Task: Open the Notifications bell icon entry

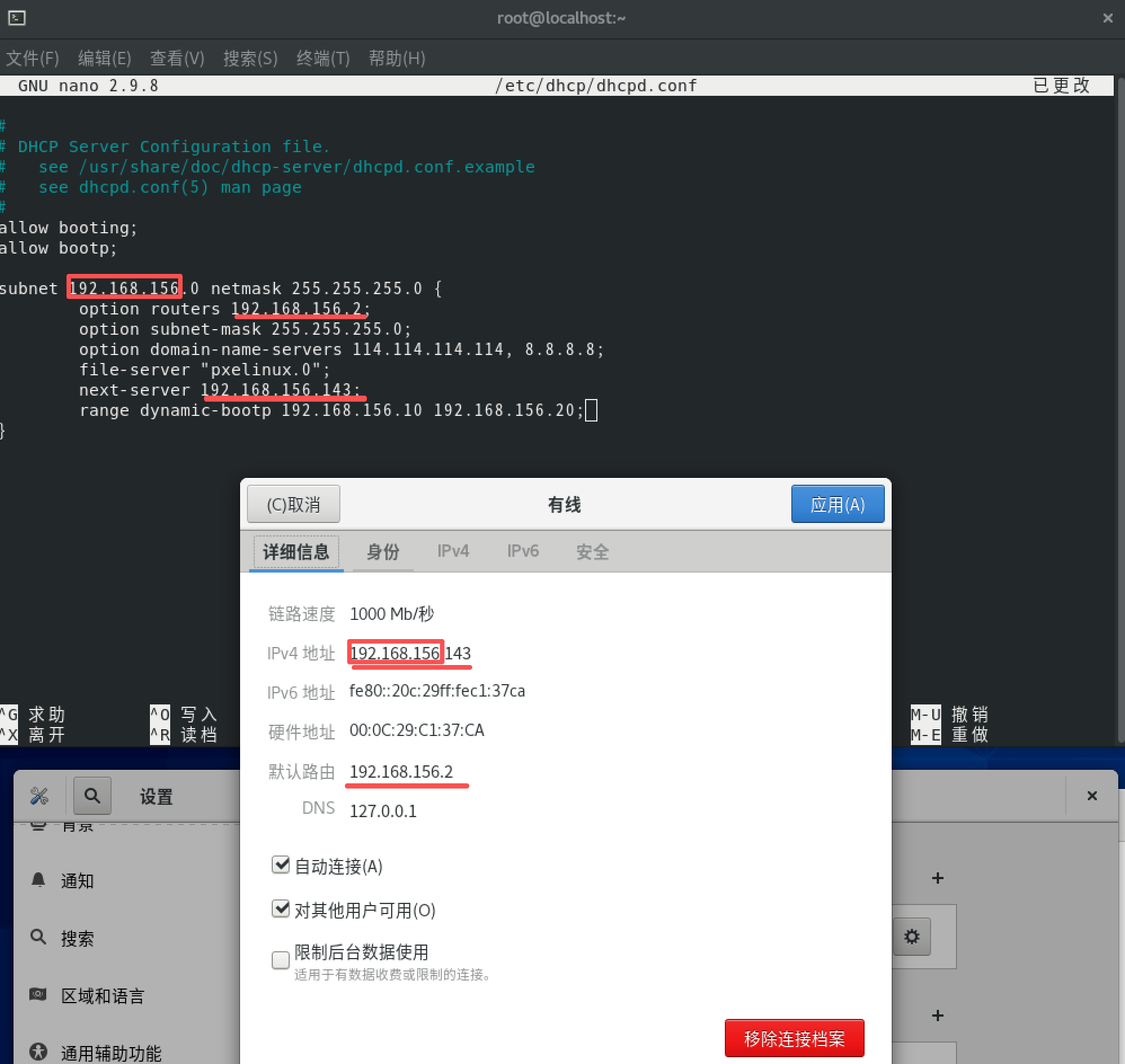Action: pyautogui.click(x=38, y=880)
